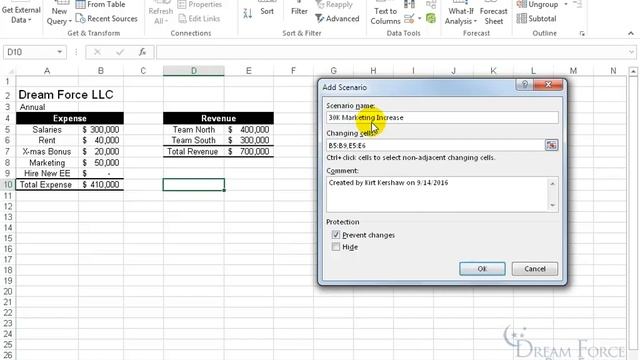Click Manage Data Model icon
The image size is (640, 360).
click(x=431, y=18)
